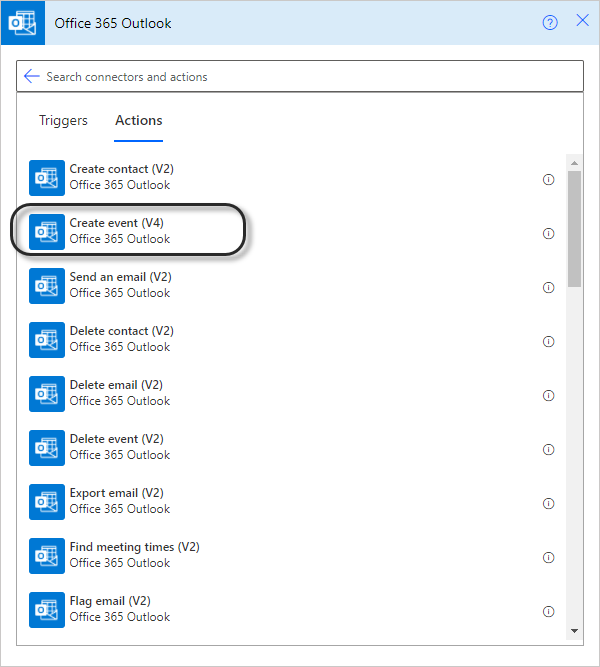600x667 pixels.
Task: Show info for Create event (V4)
Action: click(549, 234)
